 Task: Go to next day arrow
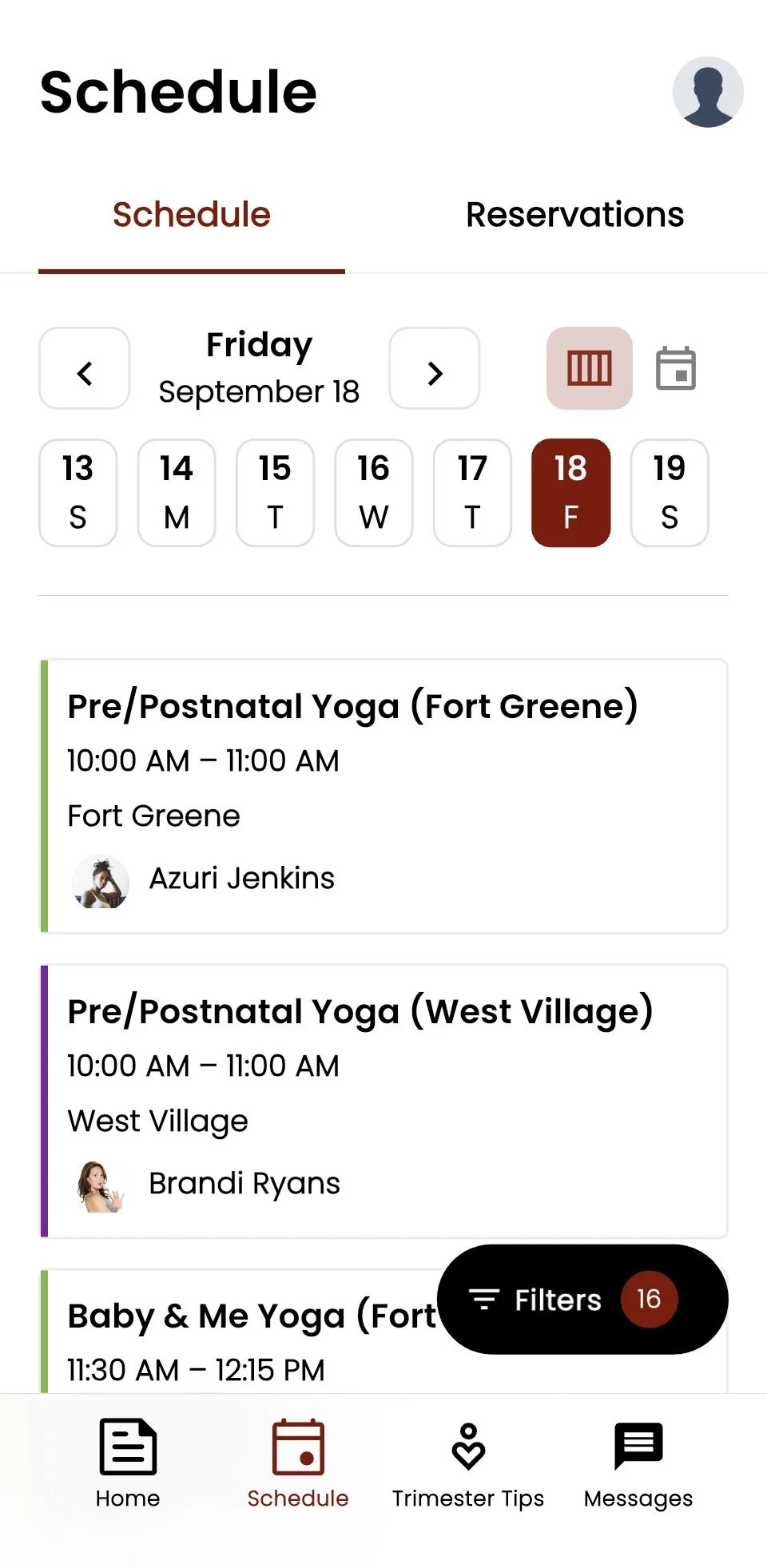(435, 368)
